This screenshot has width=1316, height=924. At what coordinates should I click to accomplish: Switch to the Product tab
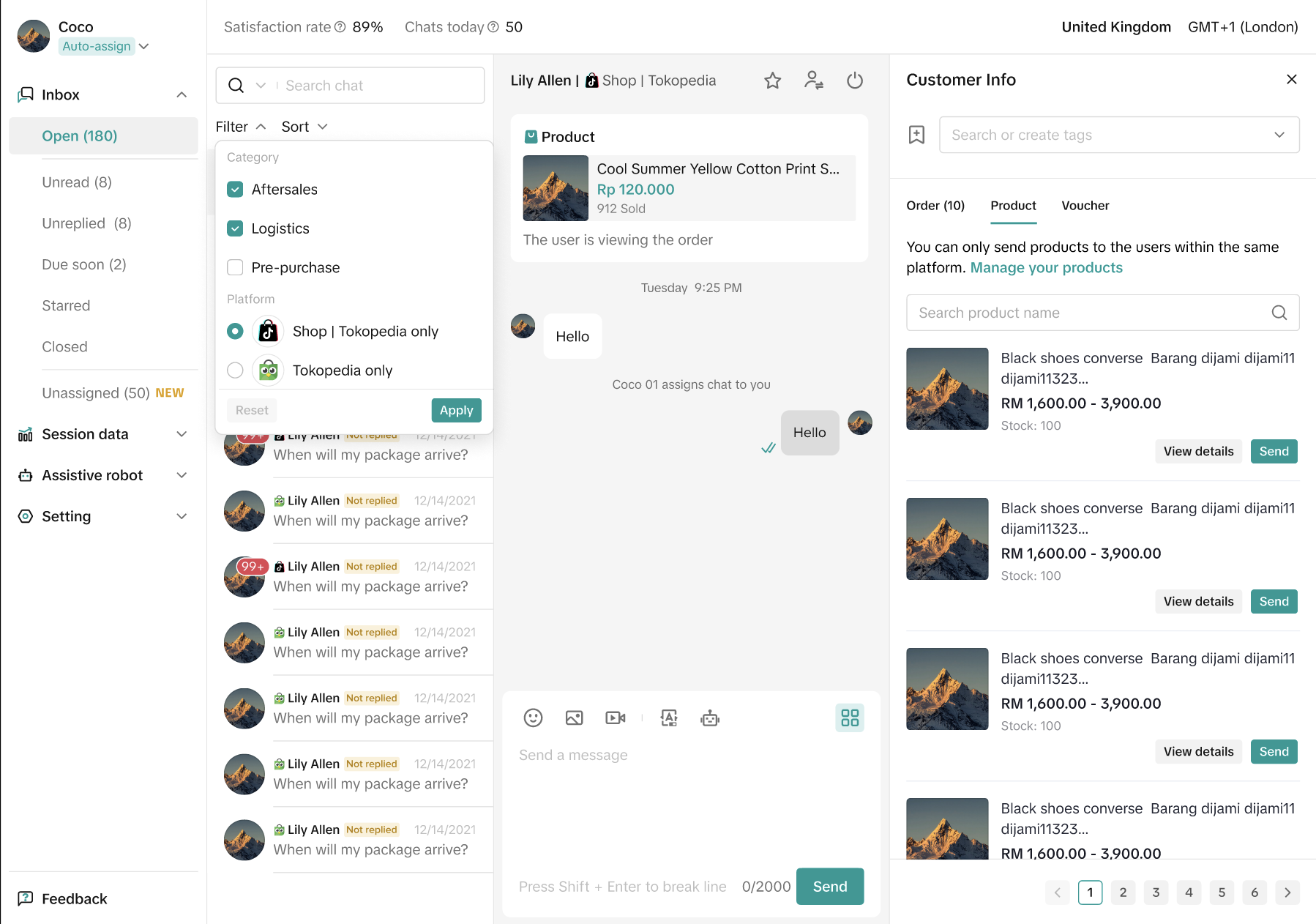[x=1014, y=206]
